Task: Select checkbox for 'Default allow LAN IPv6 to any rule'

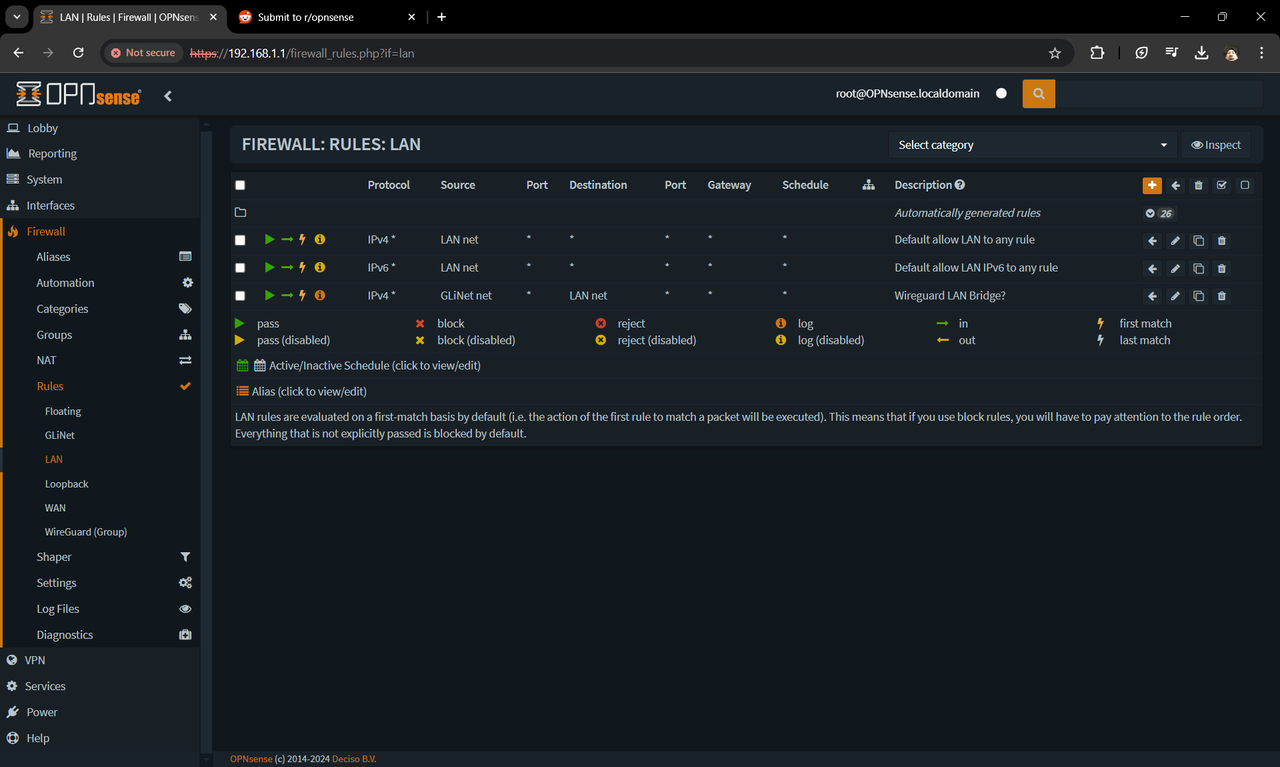Action: click(240, 268)
